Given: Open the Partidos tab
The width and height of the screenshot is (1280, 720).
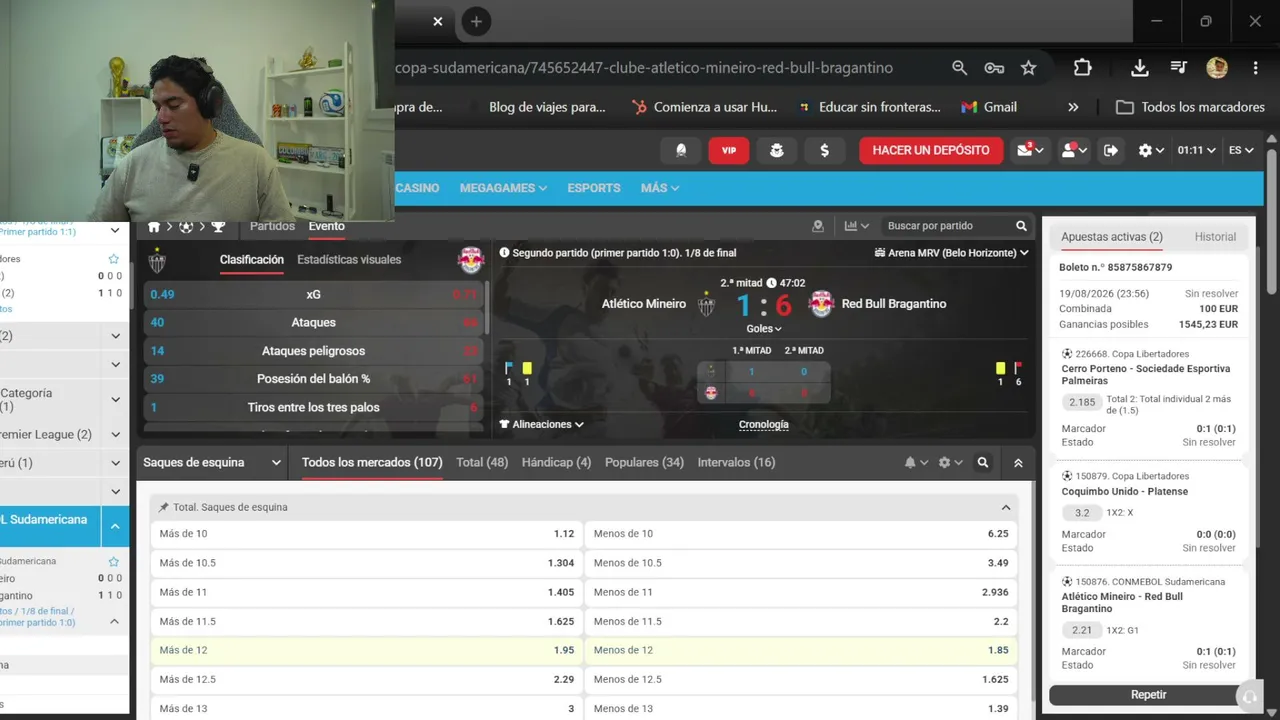Looking at the screenshot, I should coord(272,226).
